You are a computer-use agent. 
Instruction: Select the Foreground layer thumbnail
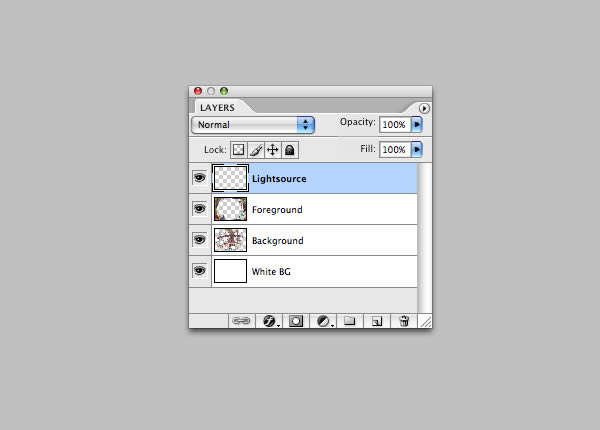coord(230,209)
